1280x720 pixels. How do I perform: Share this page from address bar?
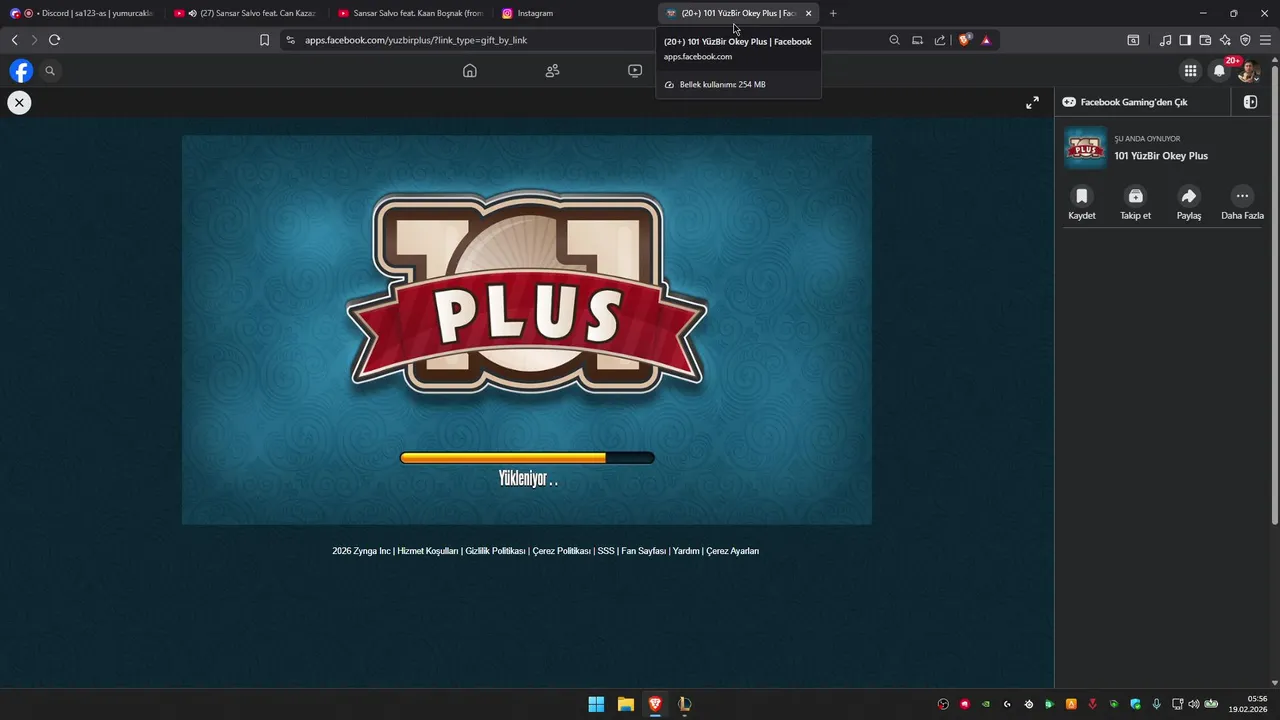(940, 40)
